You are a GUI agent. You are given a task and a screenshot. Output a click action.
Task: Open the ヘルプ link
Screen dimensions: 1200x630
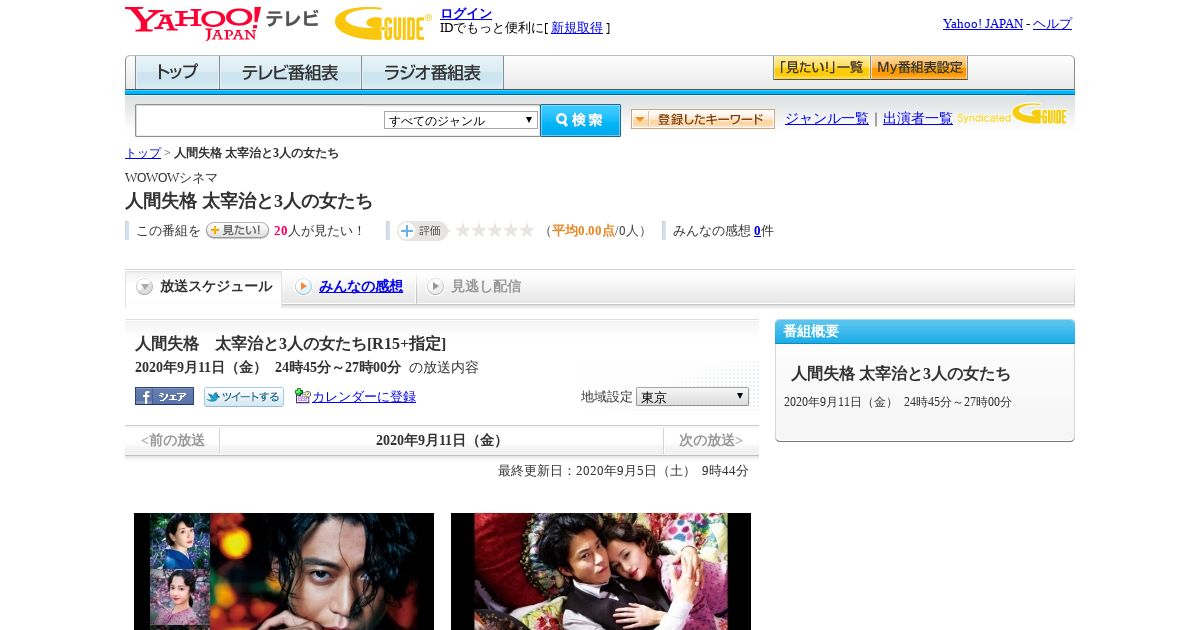point(1052,23)
